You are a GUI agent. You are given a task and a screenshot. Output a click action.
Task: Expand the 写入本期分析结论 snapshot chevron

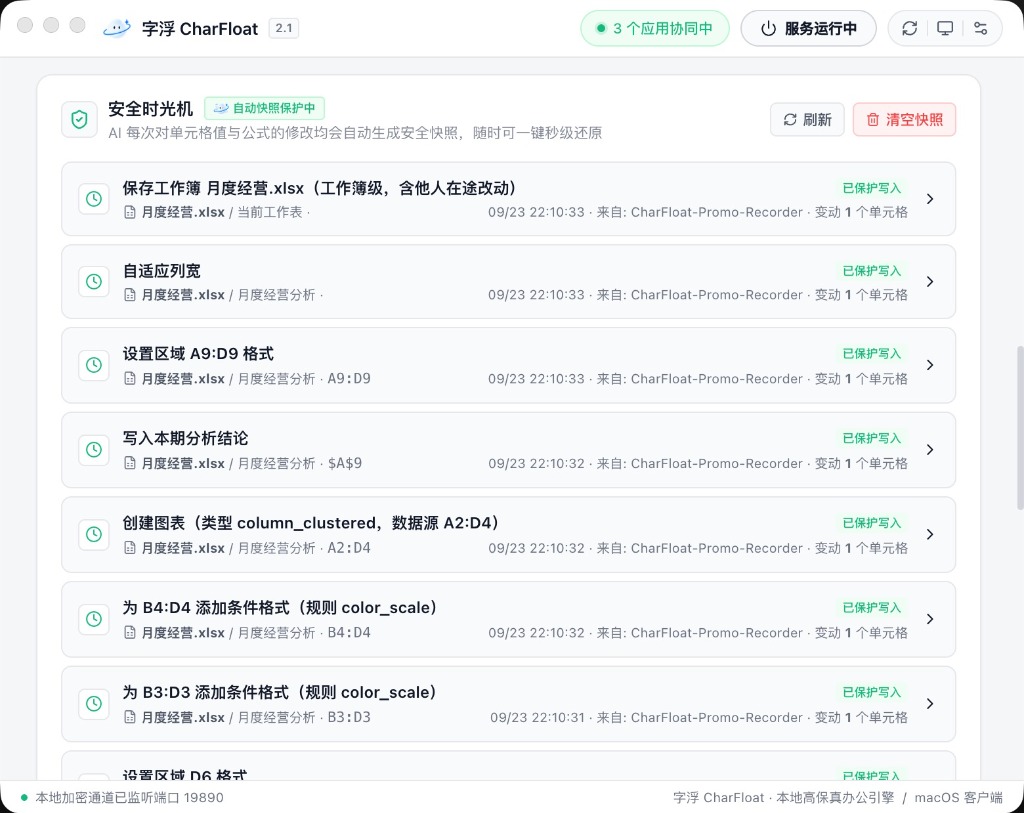coord(930,449)
